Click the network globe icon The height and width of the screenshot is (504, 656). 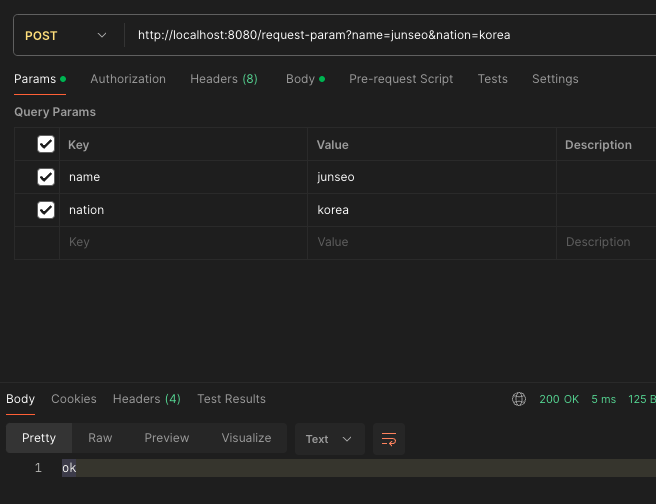coord(519,399)
